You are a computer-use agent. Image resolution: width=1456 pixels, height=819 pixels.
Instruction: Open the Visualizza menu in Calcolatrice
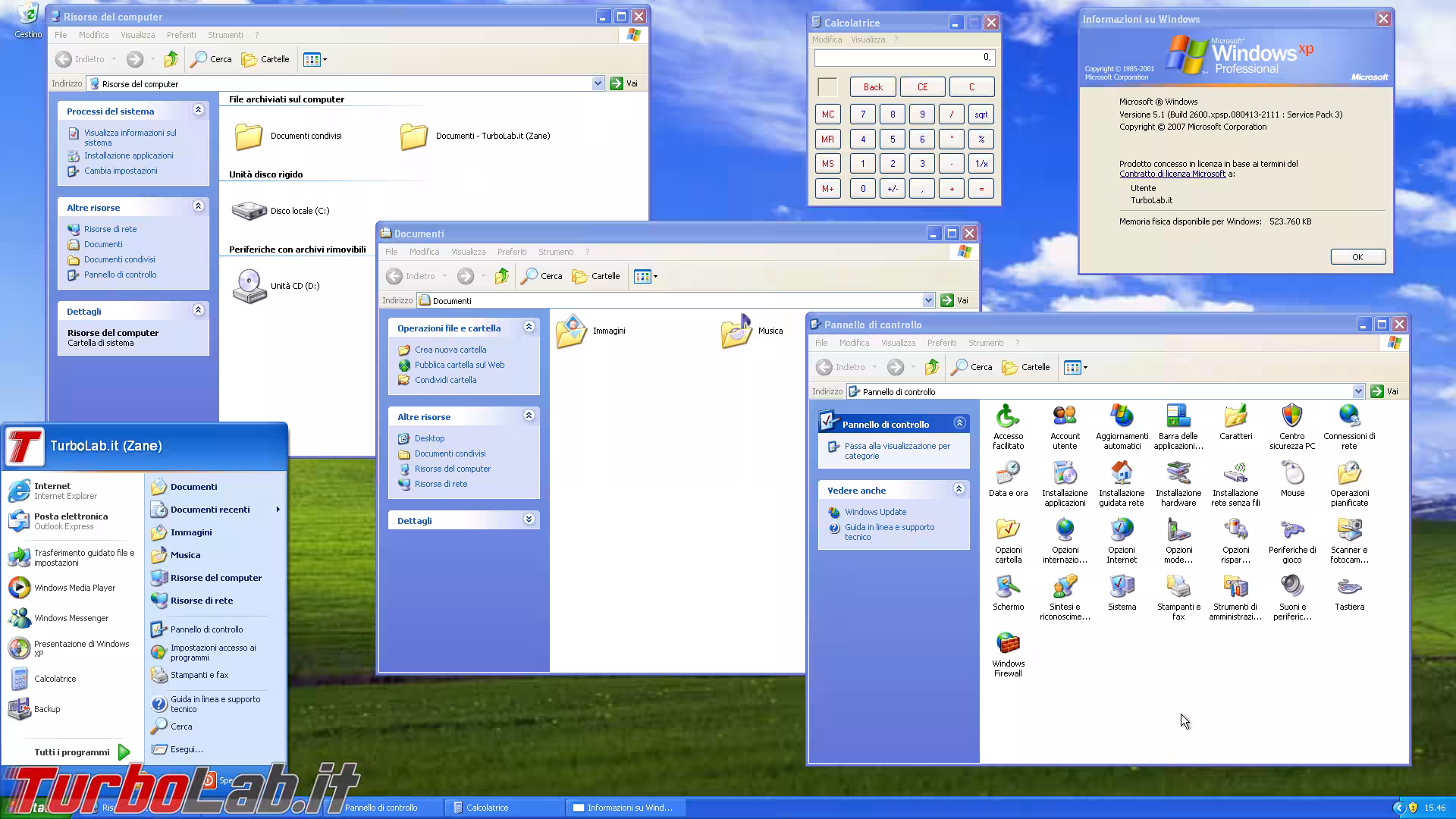click(867, 39)
